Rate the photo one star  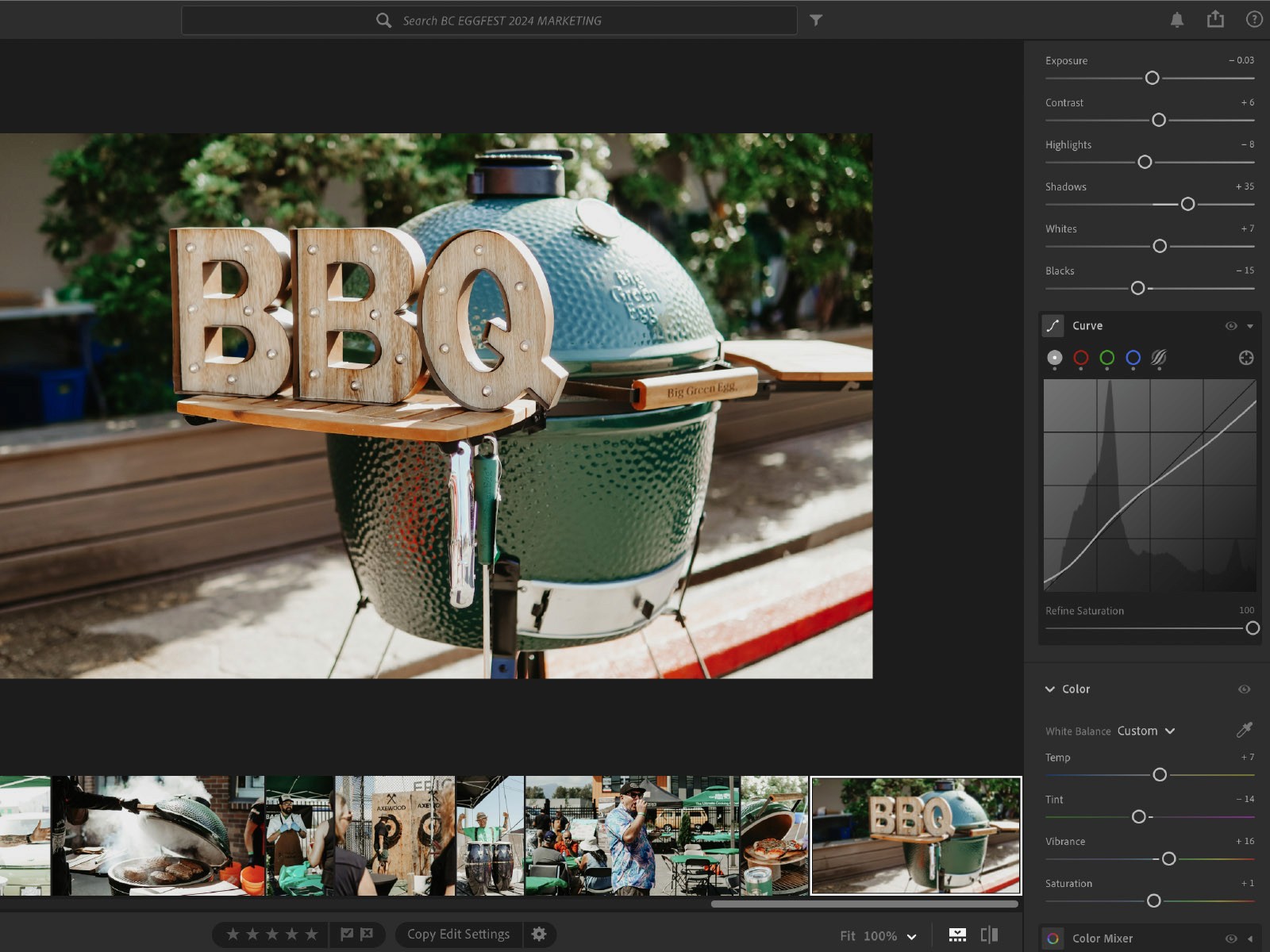coord(233,934)
